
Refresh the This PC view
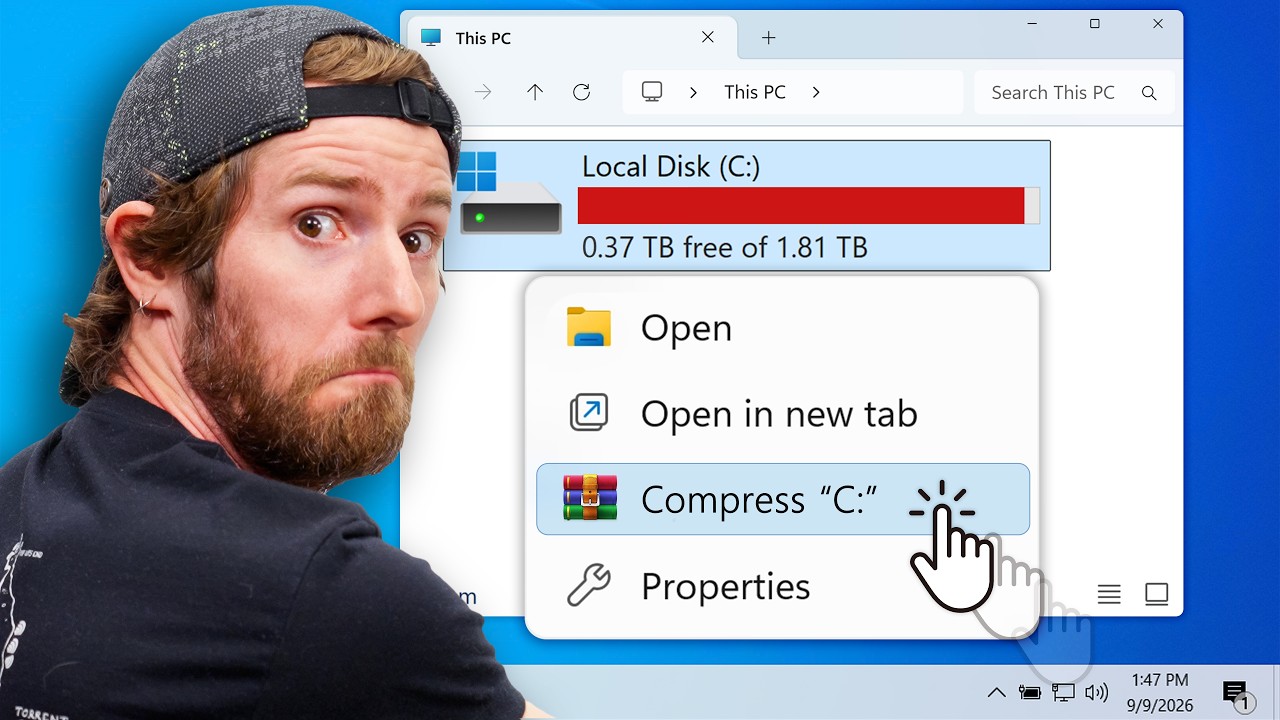pyautogui.click(x=581, y=92)
